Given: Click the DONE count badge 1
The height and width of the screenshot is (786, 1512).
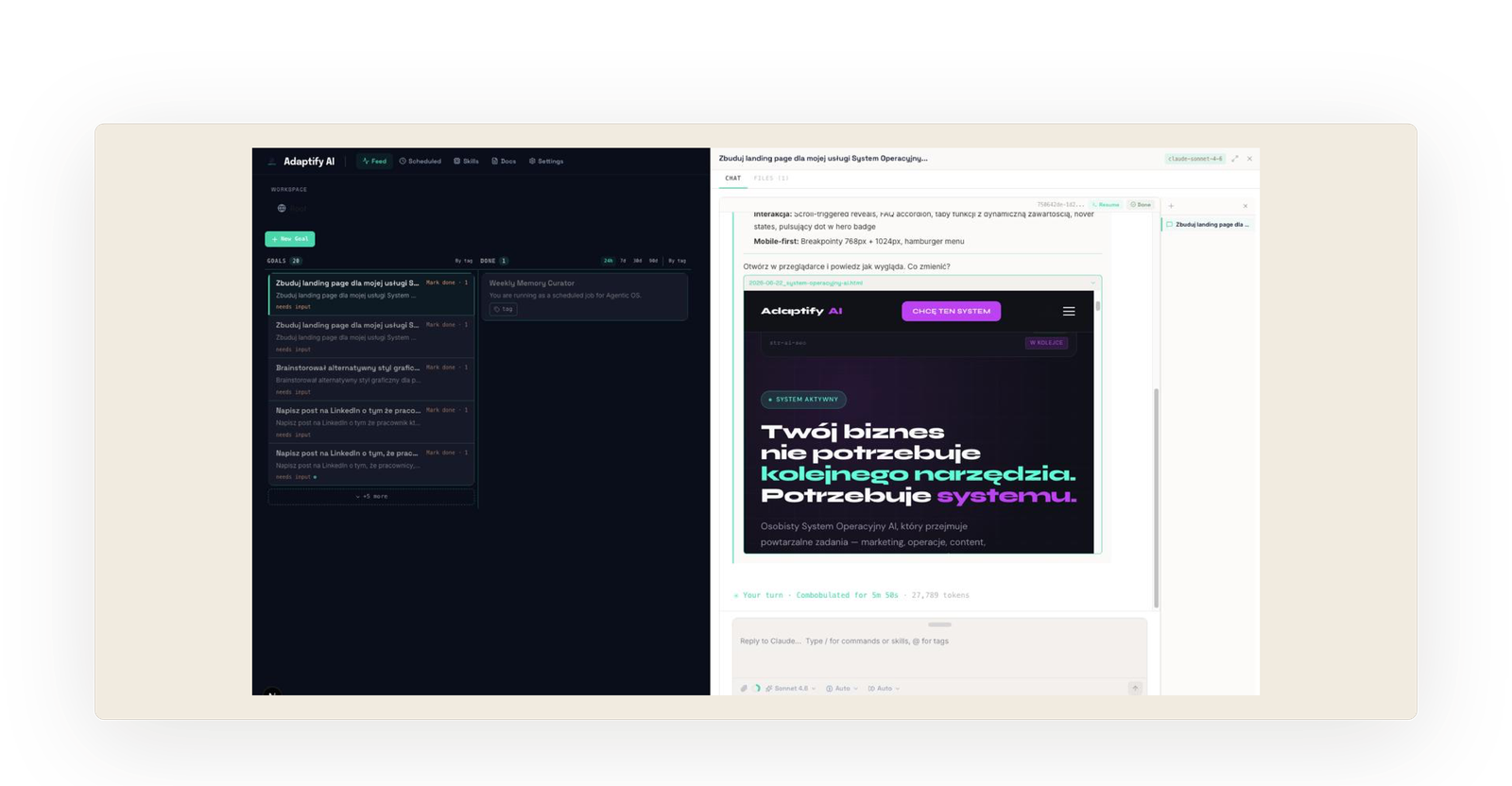Looking at the screenshot, I should pyautogui.click(x=503, y=261).
